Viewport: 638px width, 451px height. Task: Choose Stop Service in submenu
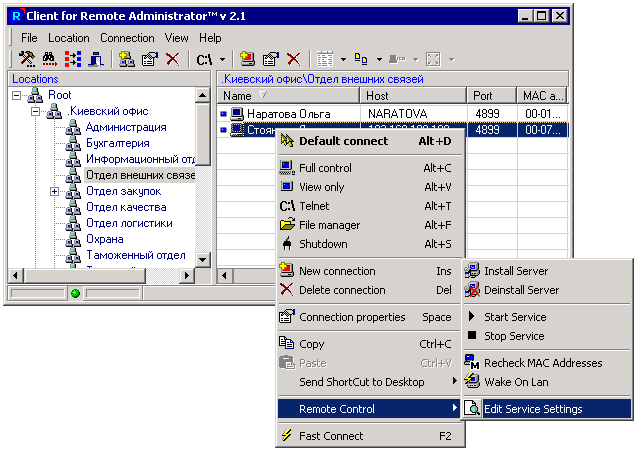[x=547, y=336]
